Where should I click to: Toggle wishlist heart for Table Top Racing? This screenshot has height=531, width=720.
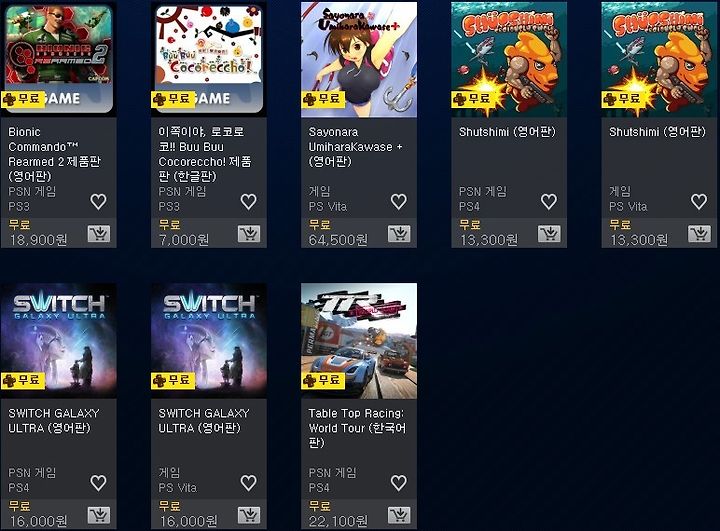click(x=399, y=483)
